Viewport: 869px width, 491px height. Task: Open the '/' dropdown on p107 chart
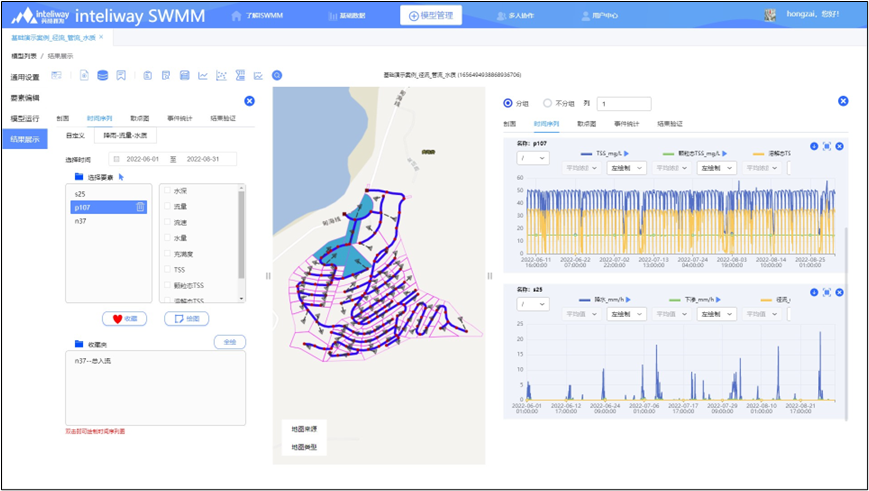[x=532, y=158]
